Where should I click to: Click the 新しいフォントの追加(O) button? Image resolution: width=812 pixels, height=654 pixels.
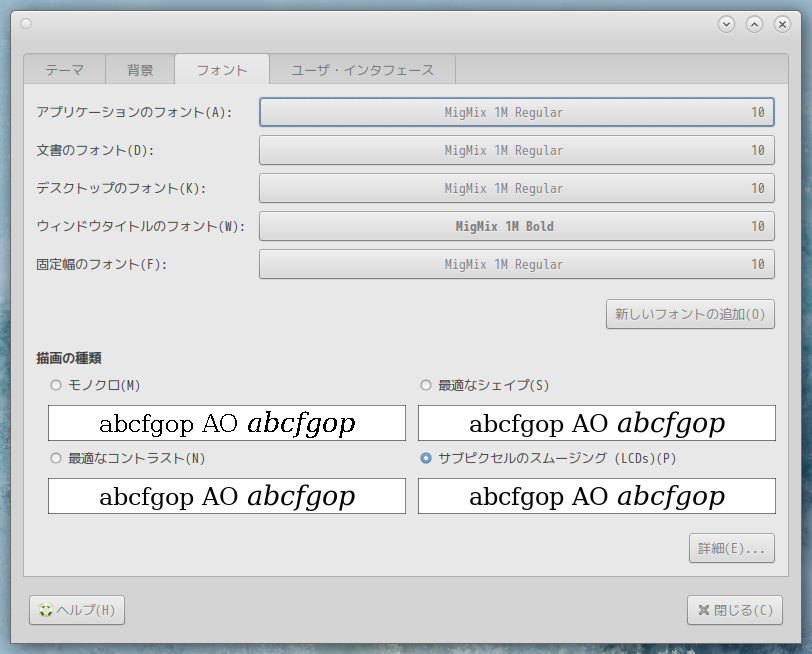tap(690, 314)
